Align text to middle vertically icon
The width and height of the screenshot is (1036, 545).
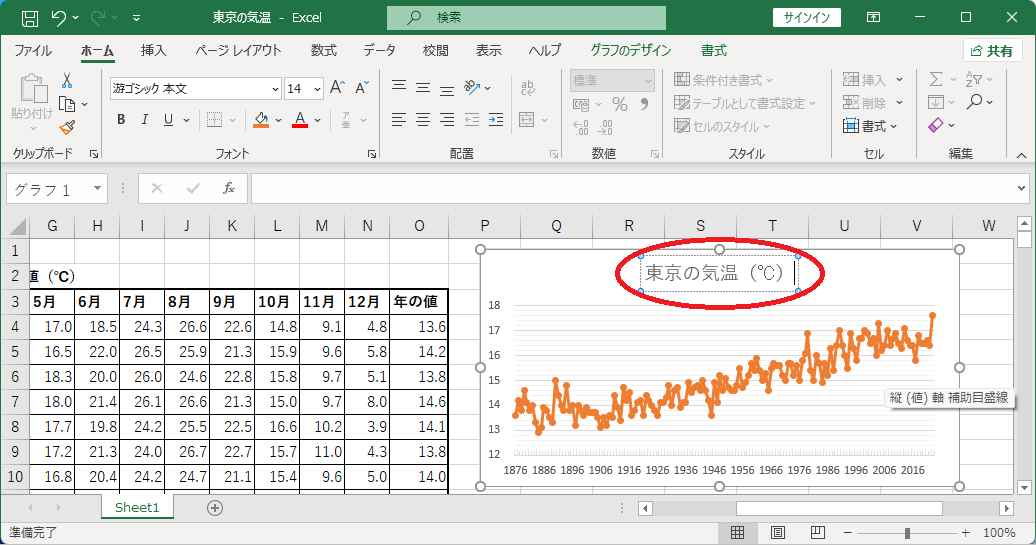[423, 87]
